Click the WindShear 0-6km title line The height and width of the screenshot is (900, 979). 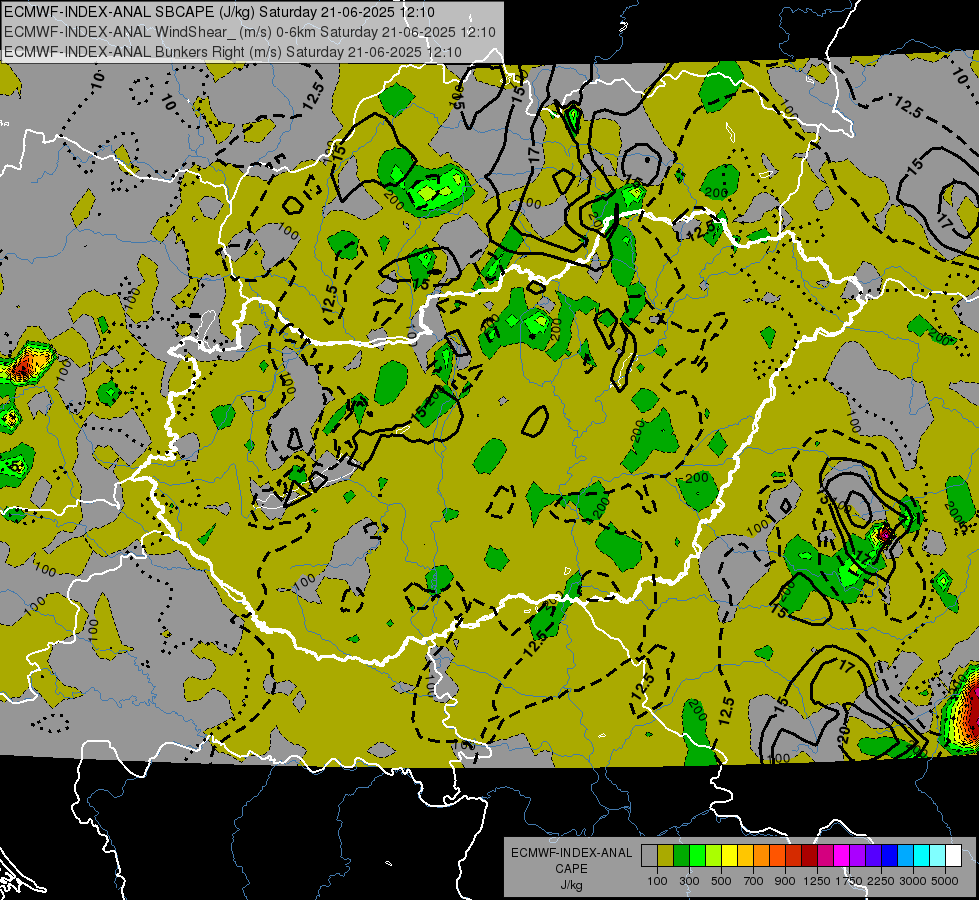[250, 32]
